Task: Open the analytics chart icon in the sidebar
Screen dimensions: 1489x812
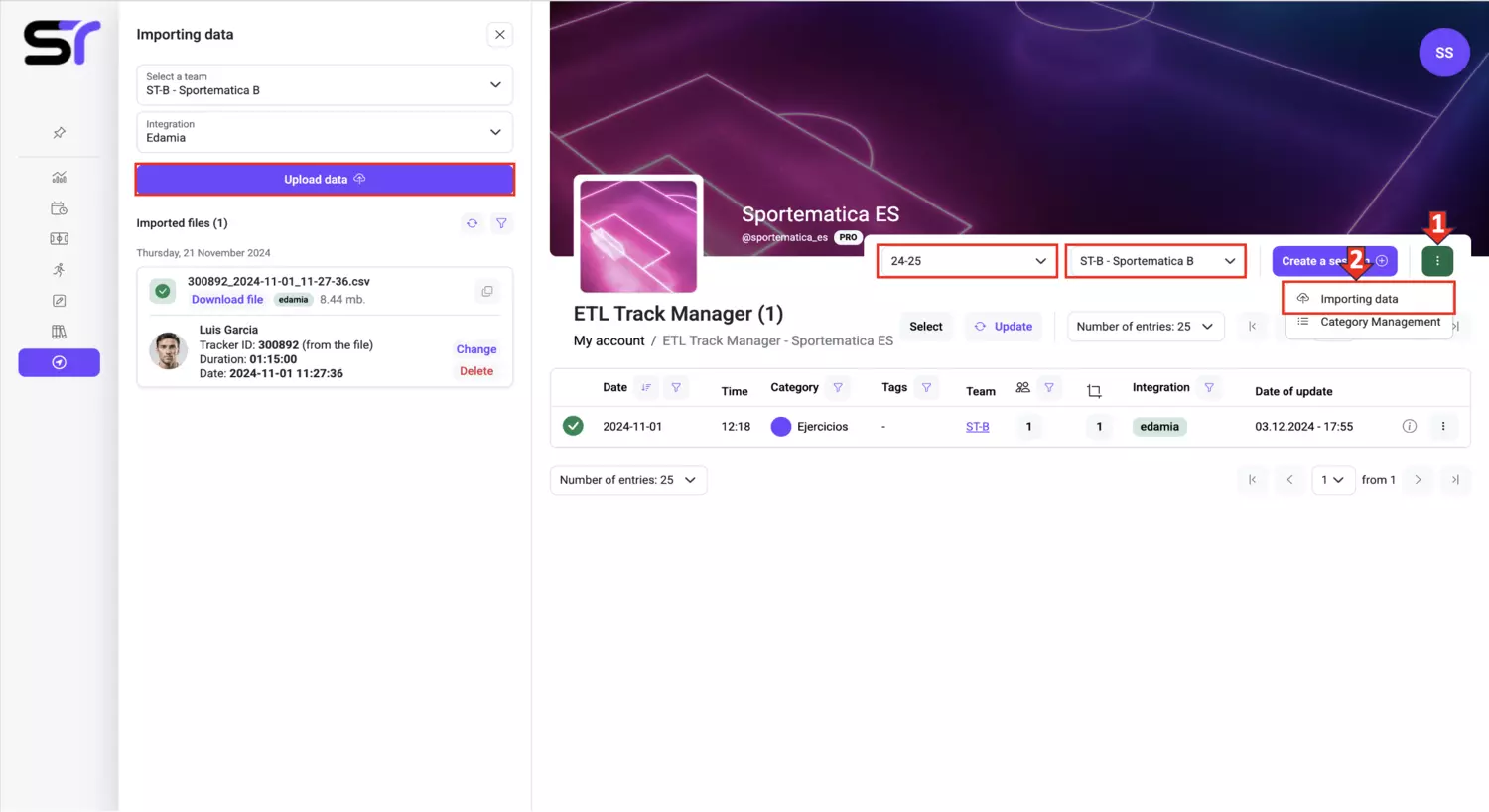Action: 59,178
